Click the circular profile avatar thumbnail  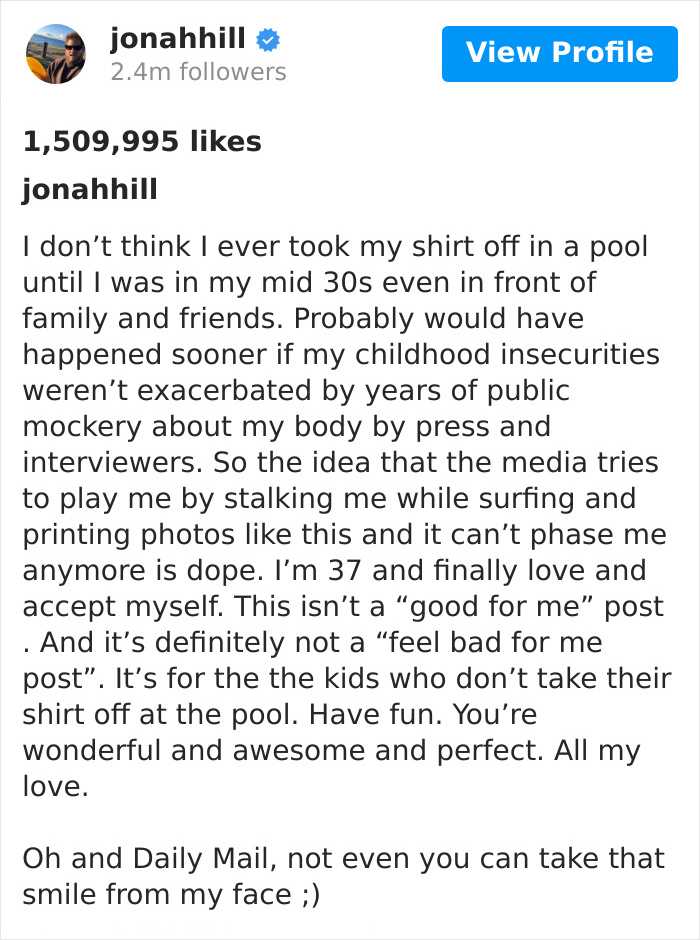pos(55,53)
